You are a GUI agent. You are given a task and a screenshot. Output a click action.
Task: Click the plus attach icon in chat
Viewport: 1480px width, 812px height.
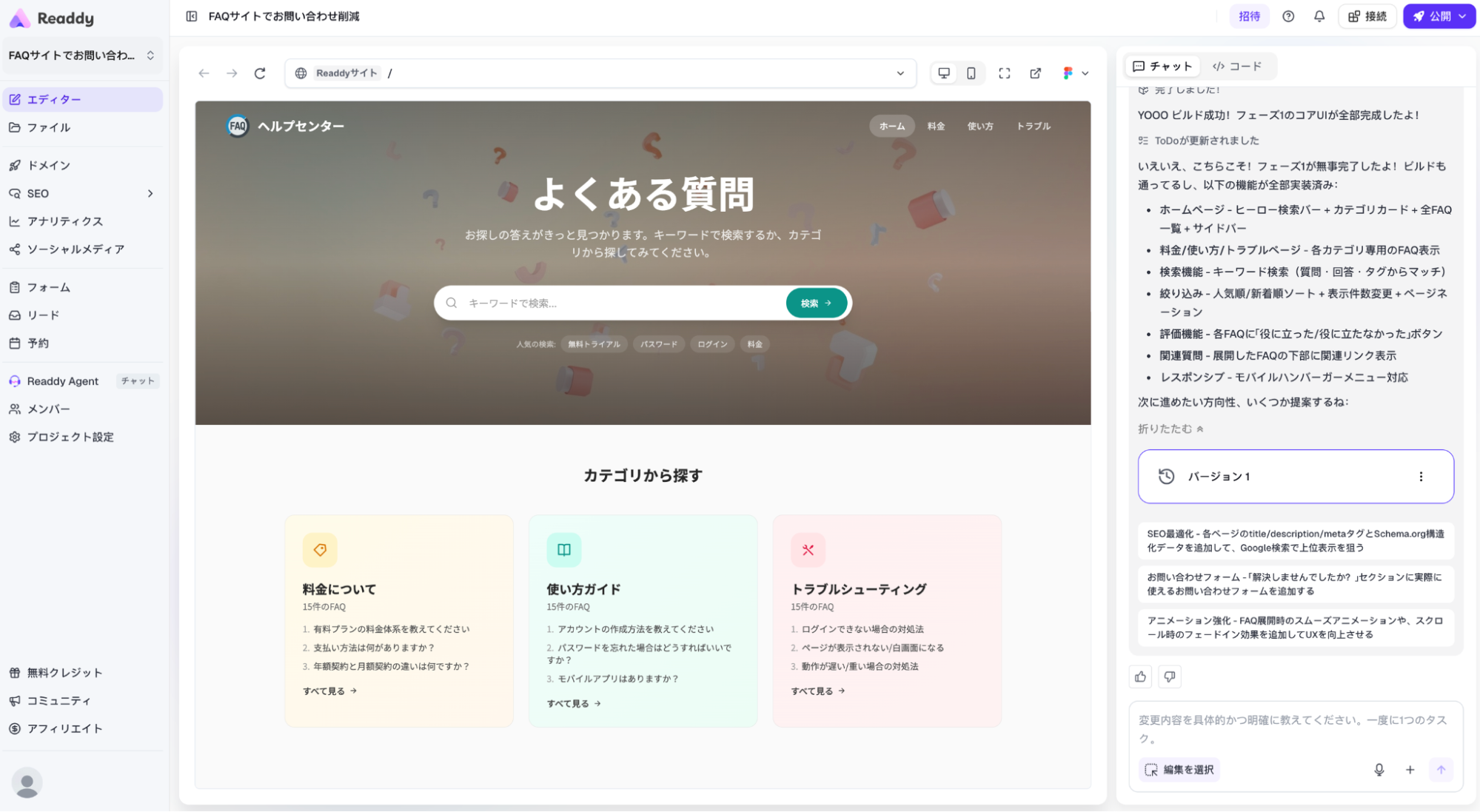pos(1410,770)
